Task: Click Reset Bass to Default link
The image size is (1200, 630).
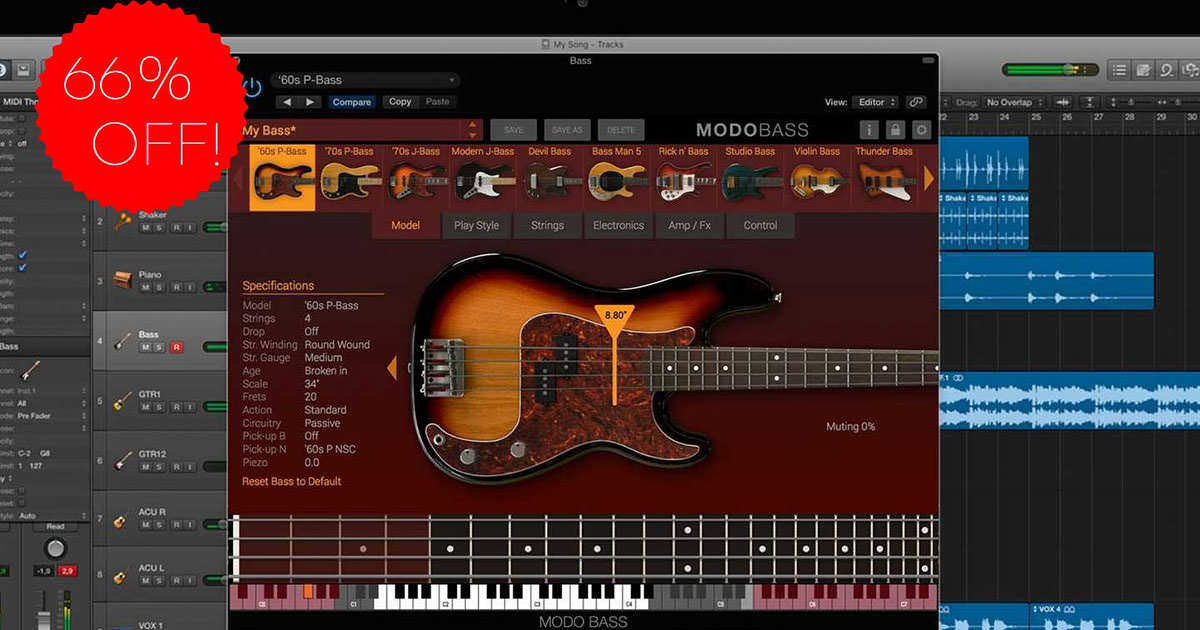Action: coord(291,481)
